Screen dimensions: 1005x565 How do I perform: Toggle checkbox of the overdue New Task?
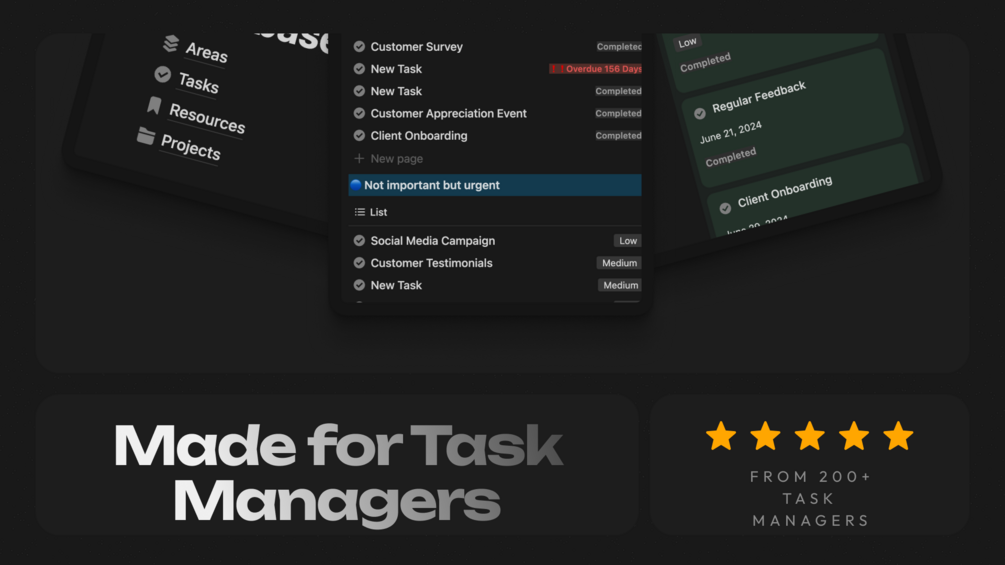click(359, 69)
